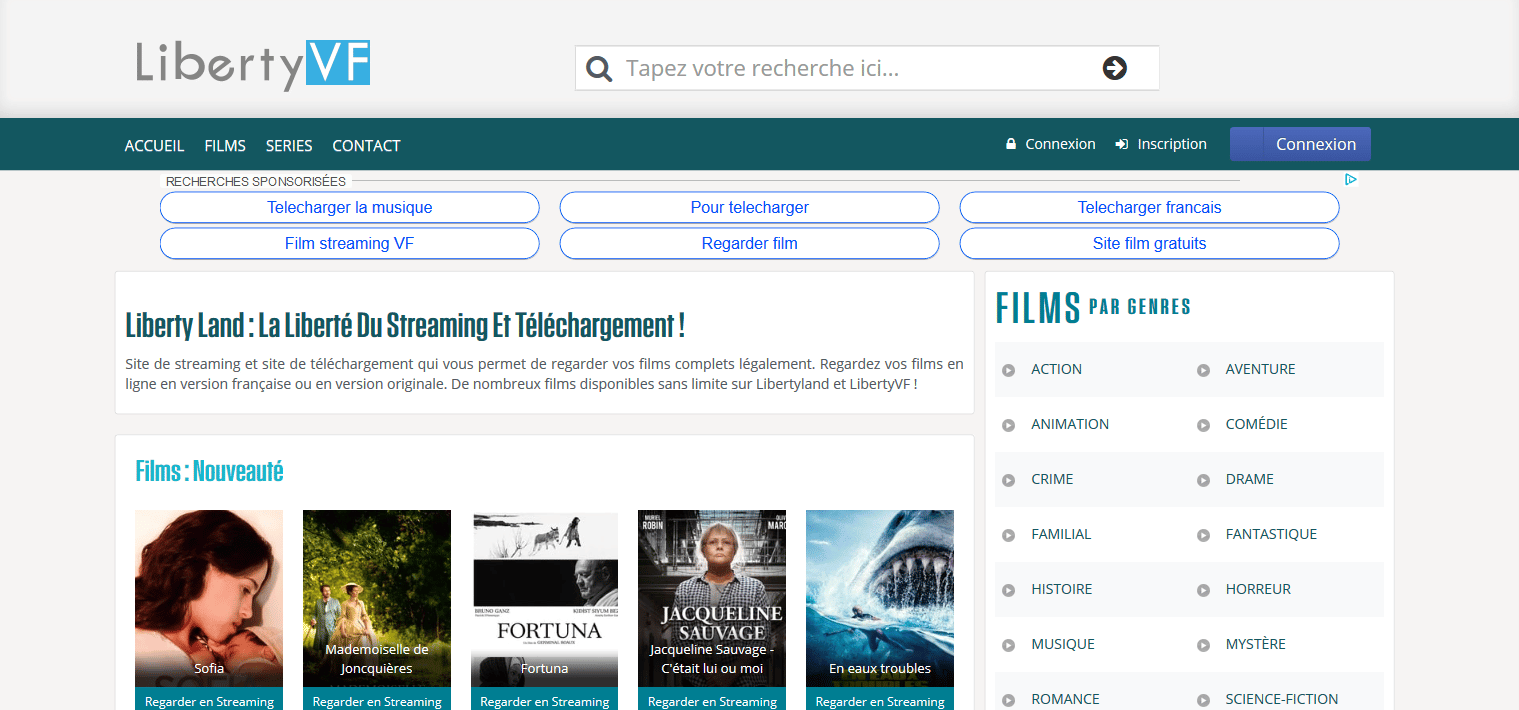Select the FAMILIAL genre link
The image size is (1519, 710).
click(x=1061, y=534)
